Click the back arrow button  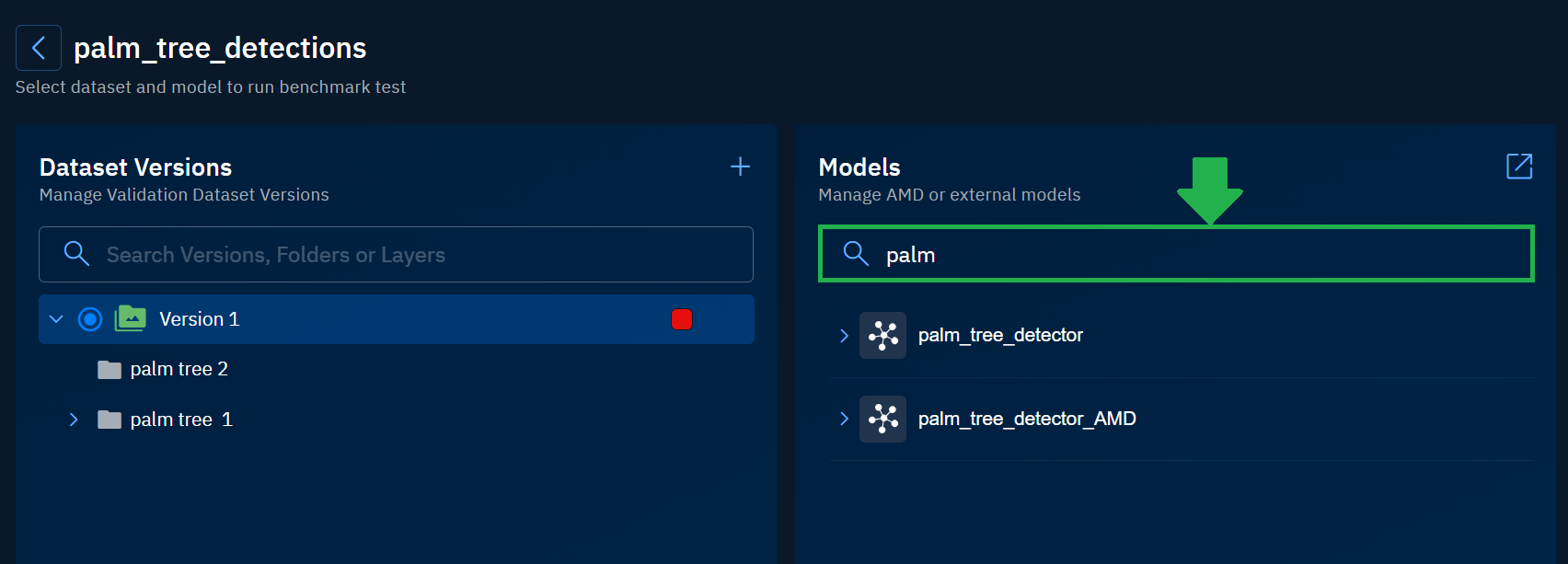(x=39, y=48)
